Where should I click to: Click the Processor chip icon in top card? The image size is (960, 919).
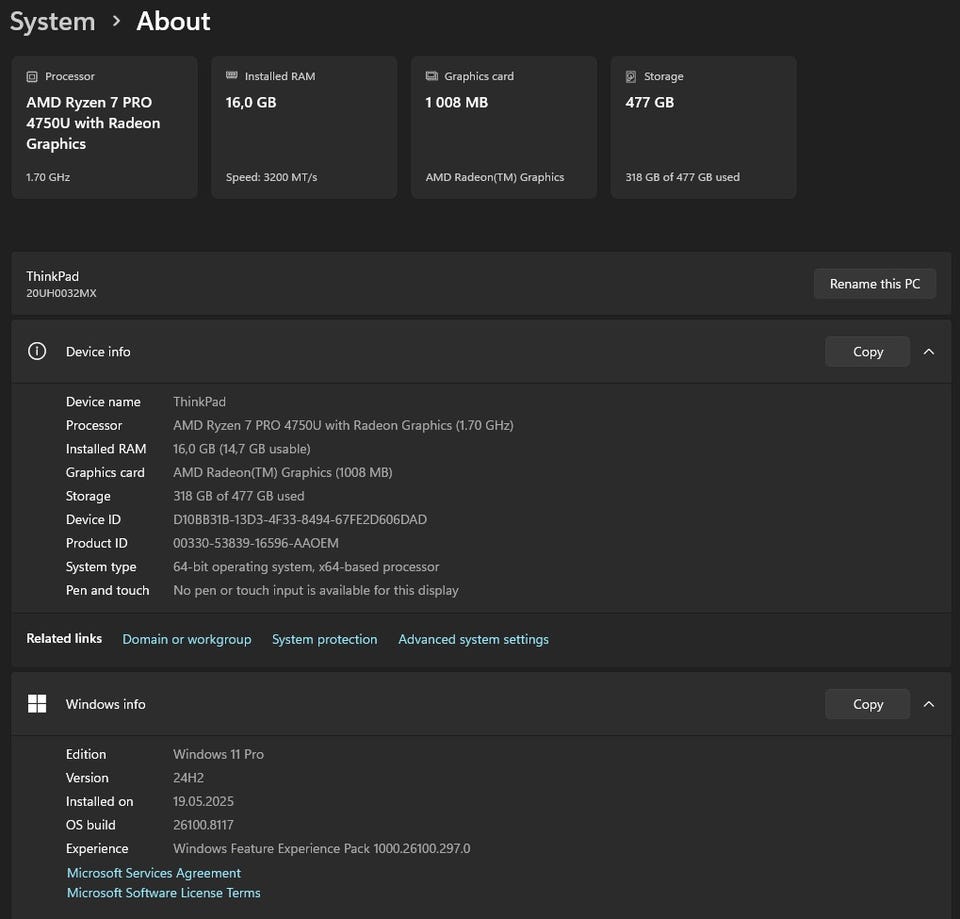click(32, 77)
